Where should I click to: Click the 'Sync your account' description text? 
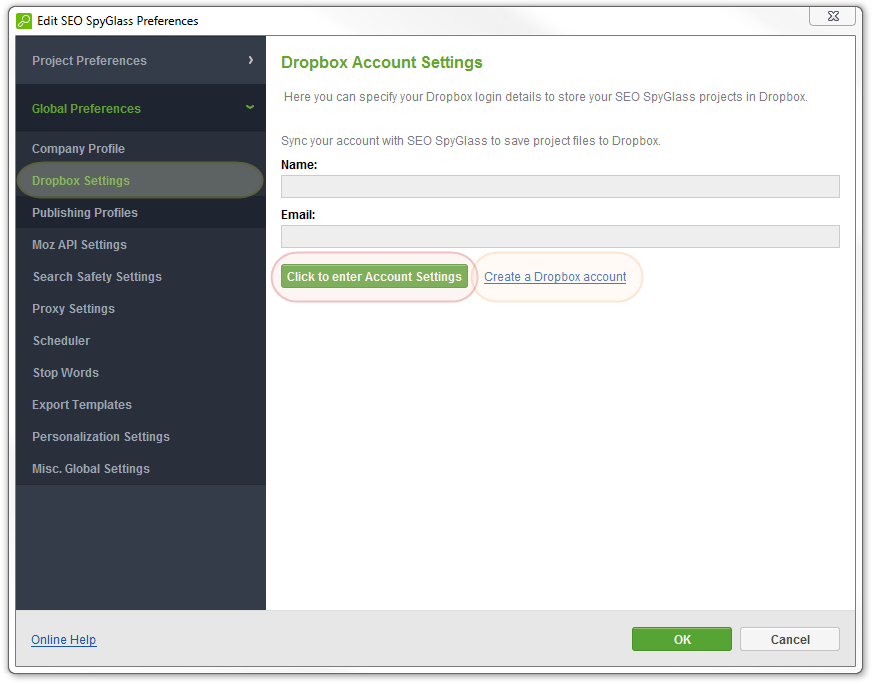pyautogui.click(x=470, y=141)
